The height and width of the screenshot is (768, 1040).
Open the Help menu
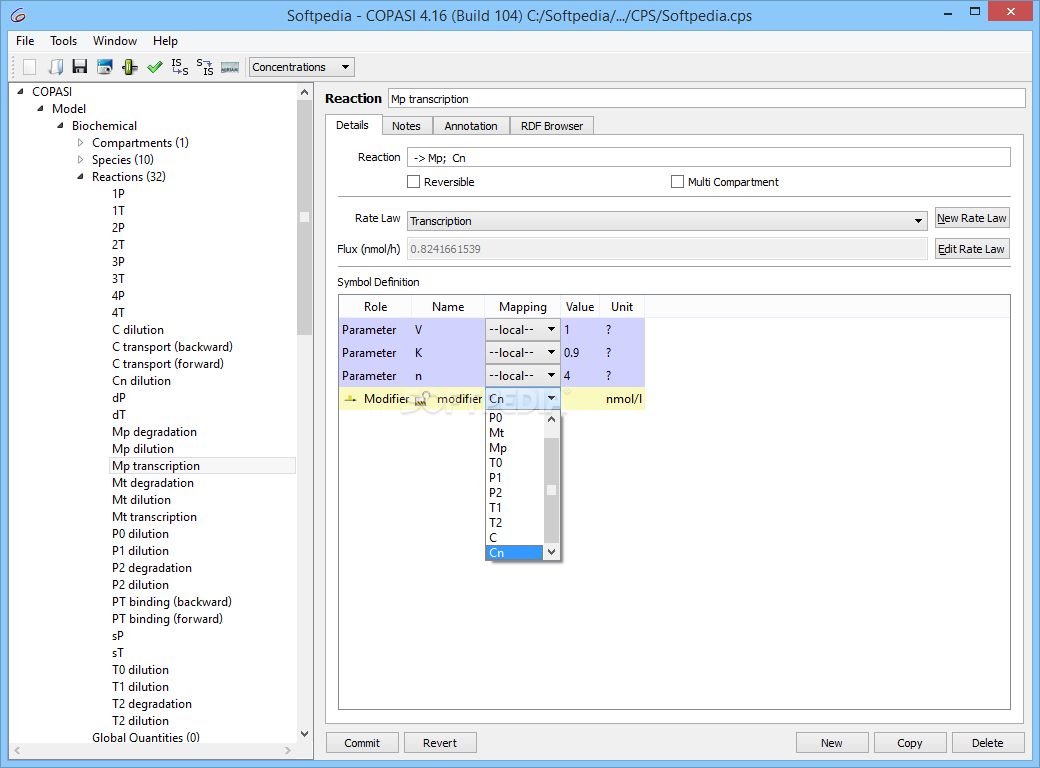[x=165, y=41]
